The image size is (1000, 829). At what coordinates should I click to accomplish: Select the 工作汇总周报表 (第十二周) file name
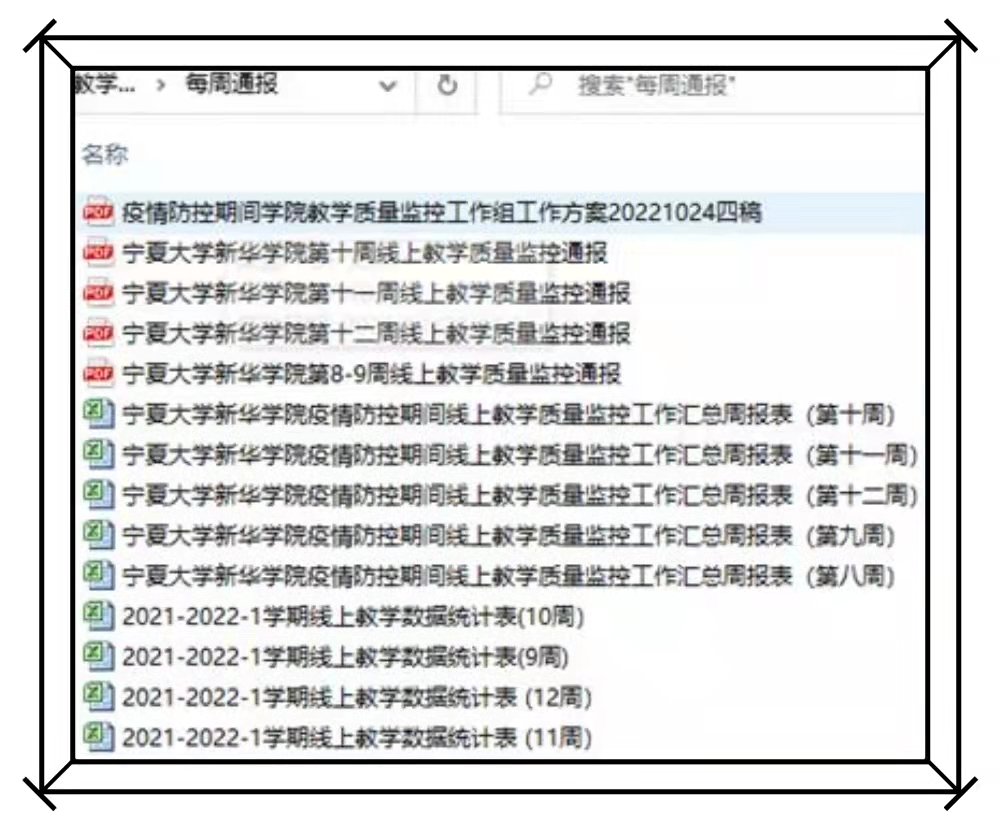520,494
